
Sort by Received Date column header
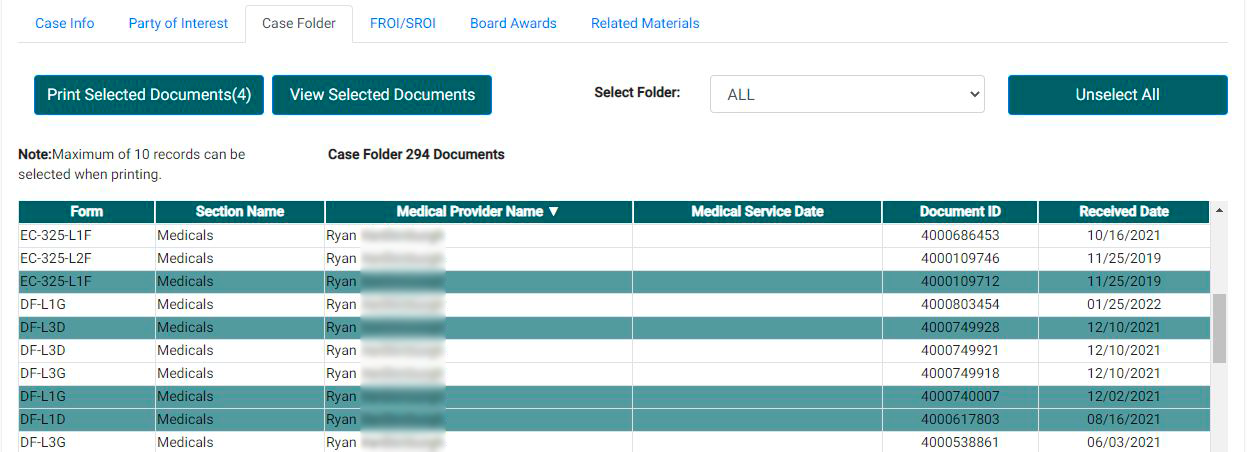(x=1123, y=212)
